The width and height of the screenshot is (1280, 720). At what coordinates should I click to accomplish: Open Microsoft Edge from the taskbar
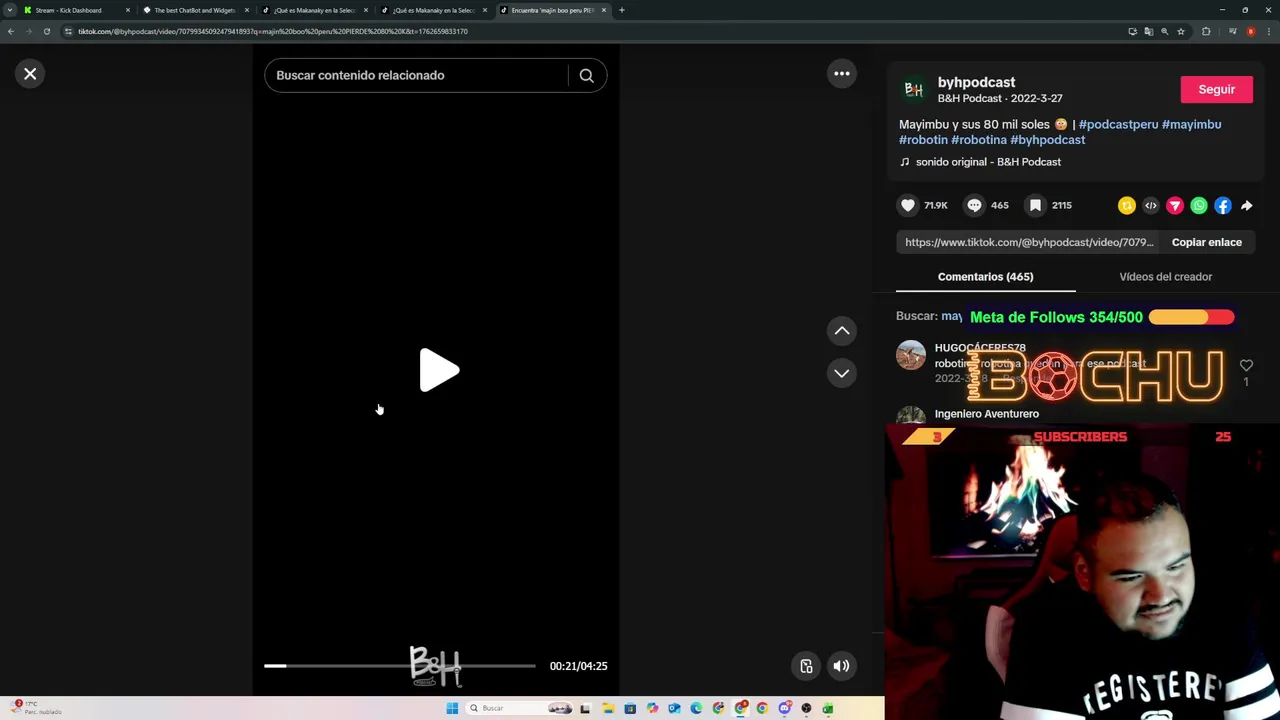(x=696, y=708)
